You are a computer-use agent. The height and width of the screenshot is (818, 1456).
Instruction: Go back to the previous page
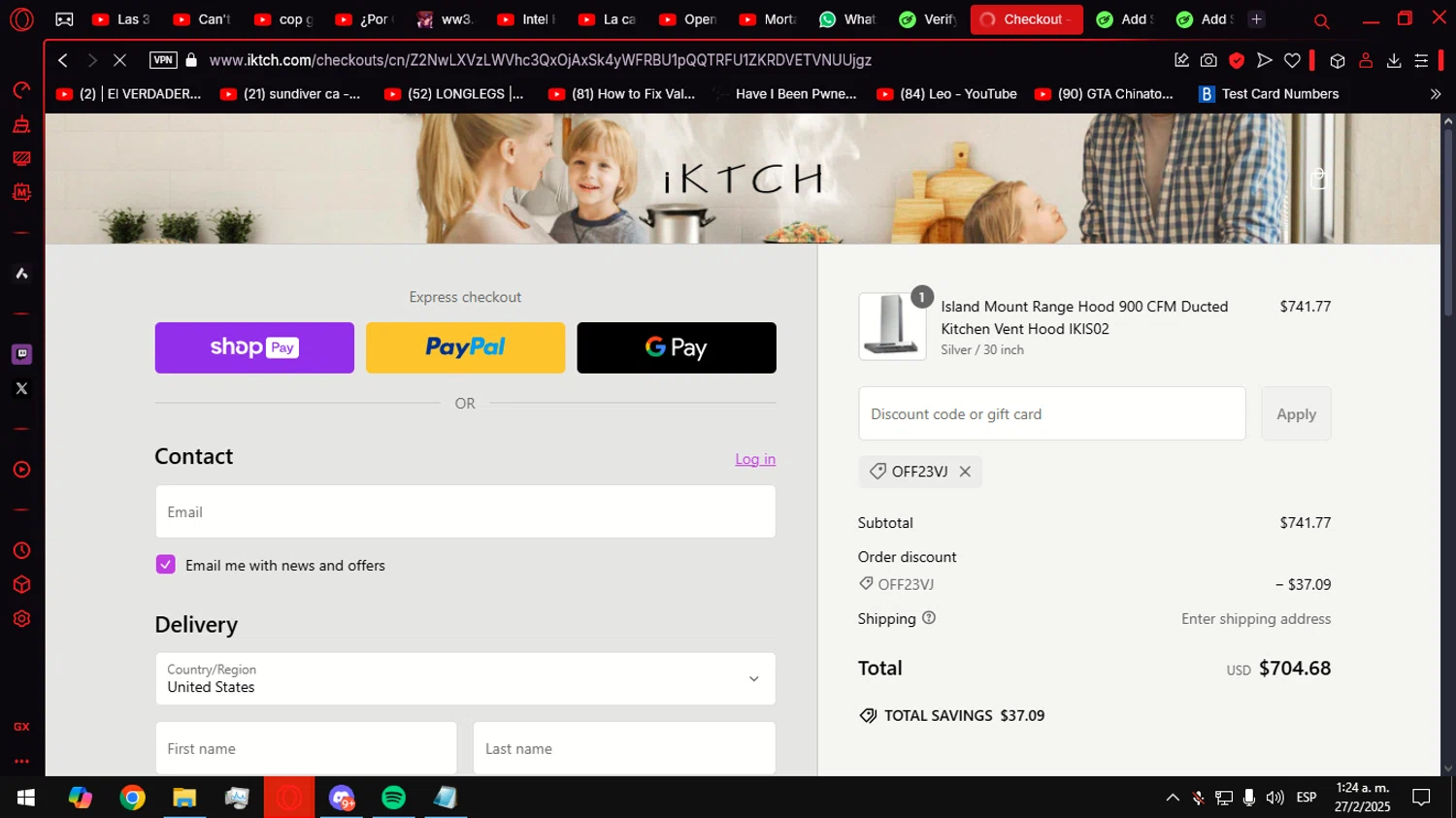coord(63,60)
